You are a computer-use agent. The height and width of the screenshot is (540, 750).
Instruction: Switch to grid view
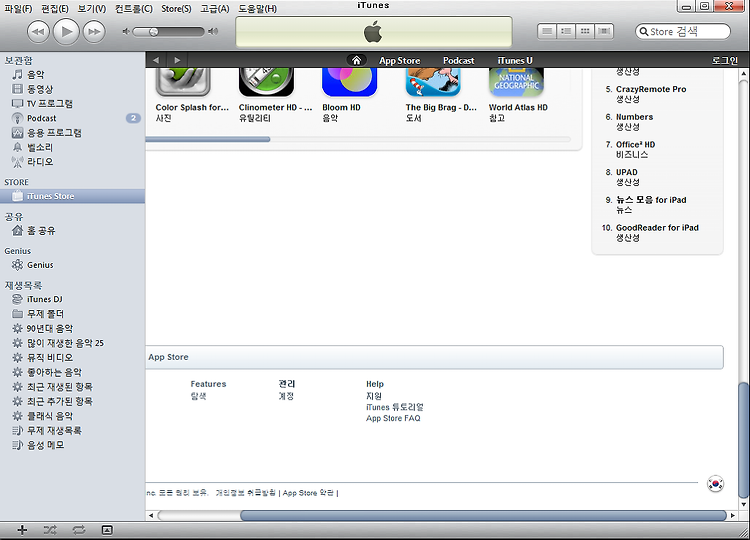coord(585,32)
